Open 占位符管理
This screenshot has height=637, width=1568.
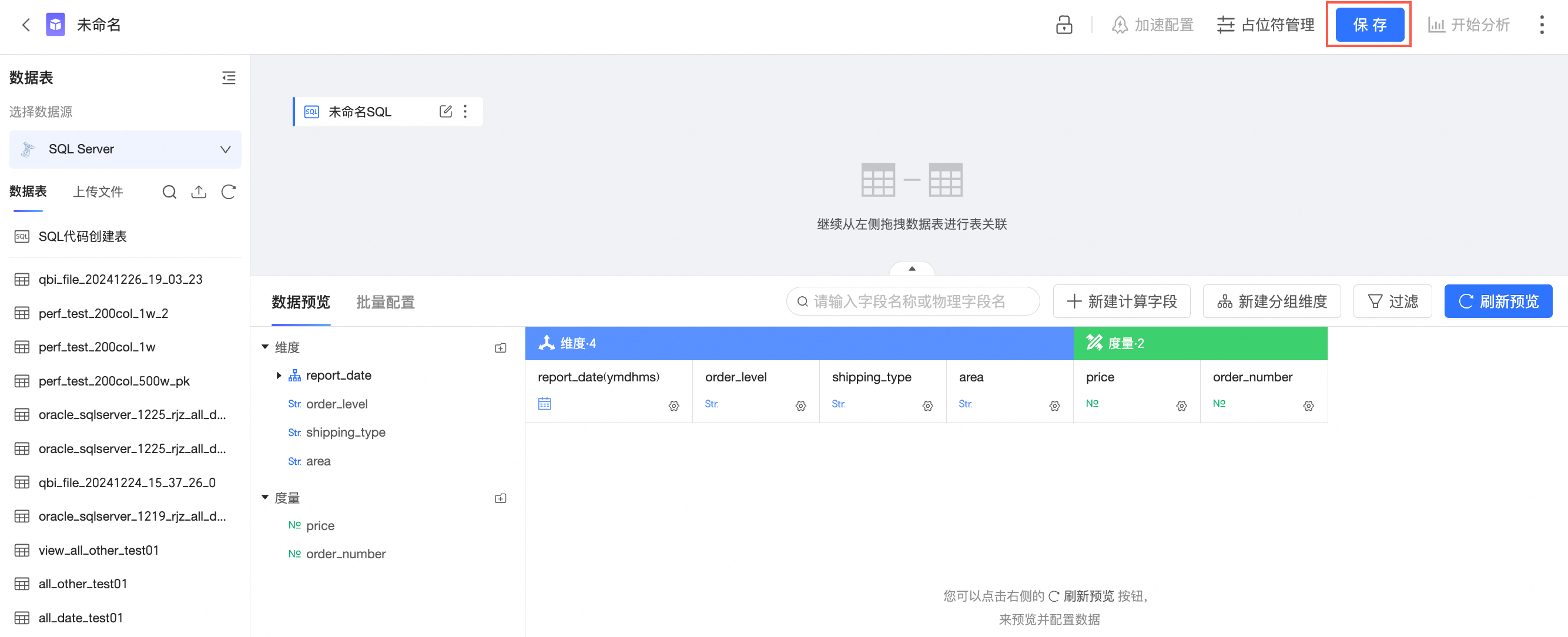[x=1265, y=25]
